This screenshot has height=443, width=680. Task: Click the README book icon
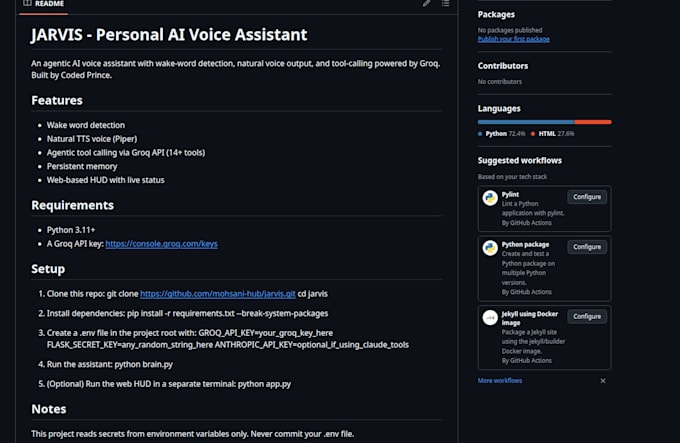(27, 3)
